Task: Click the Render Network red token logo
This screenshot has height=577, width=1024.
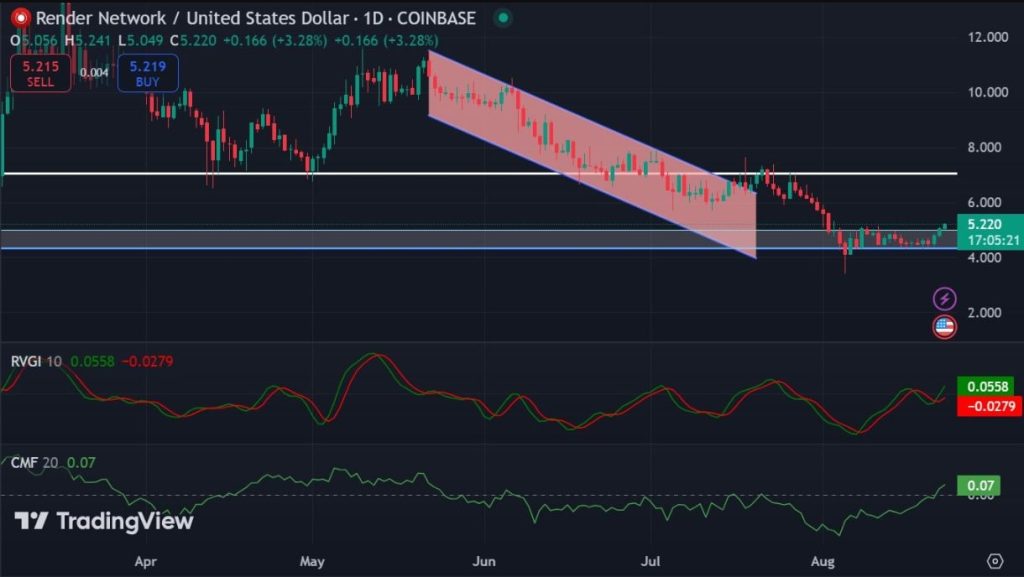Action: [x=20, y=18]
